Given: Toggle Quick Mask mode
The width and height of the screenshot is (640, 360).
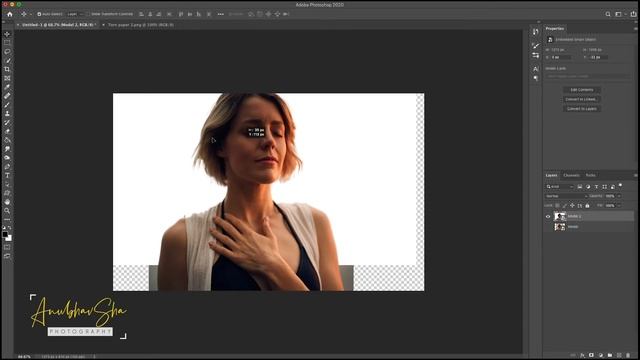Looking at the screenshot, I should [7, 247].
